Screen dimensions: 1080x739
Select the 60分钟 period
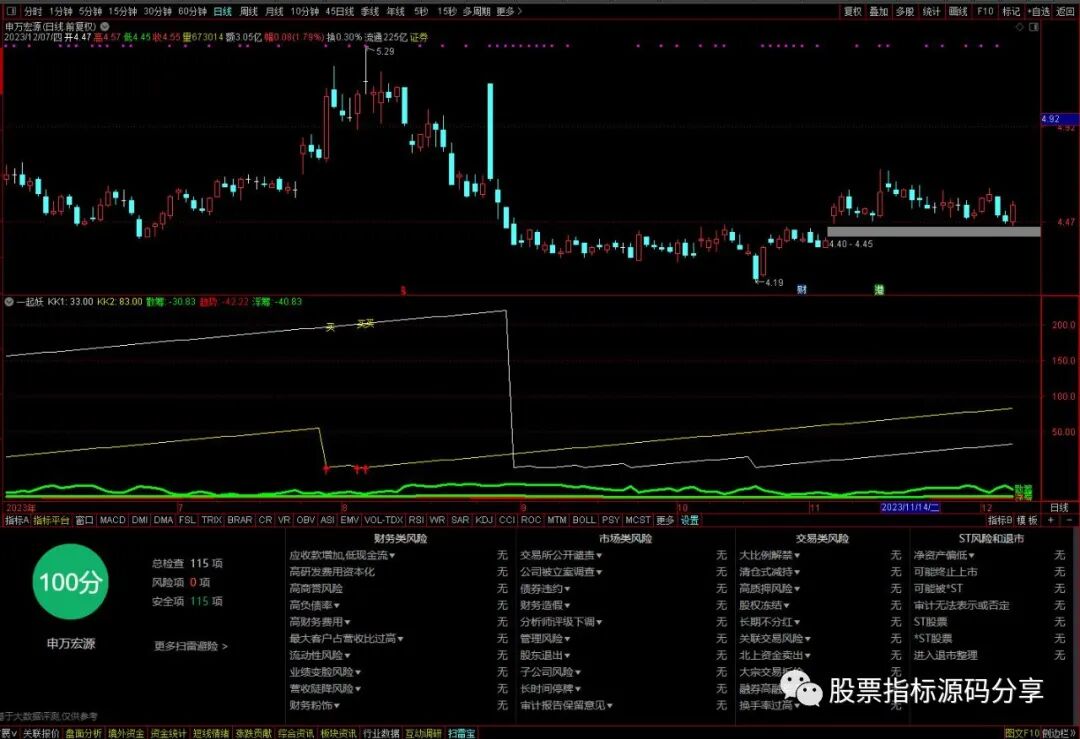point(192,11)
